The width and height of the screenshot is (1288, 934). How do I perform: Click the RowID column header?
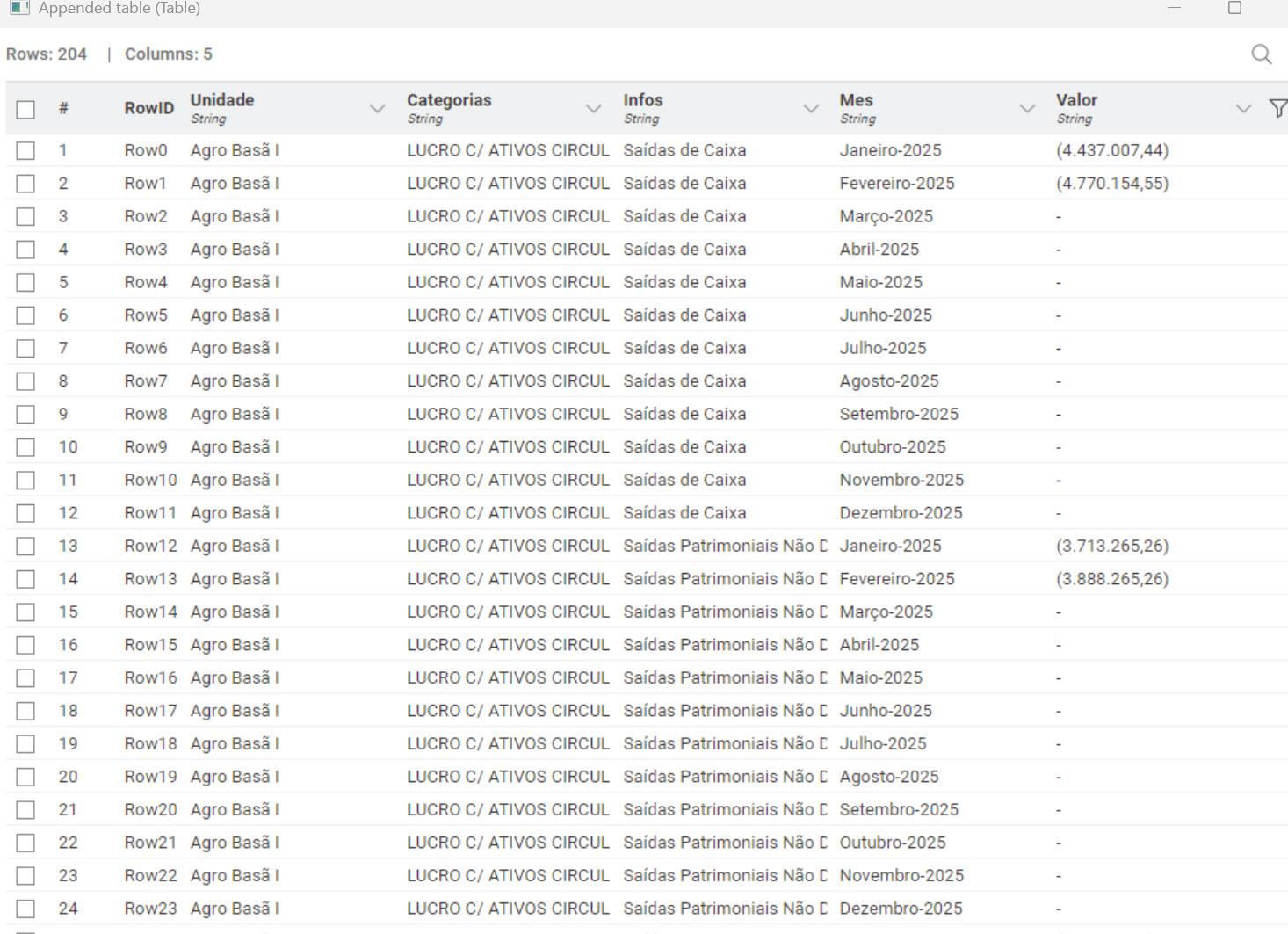coord(148,108)
